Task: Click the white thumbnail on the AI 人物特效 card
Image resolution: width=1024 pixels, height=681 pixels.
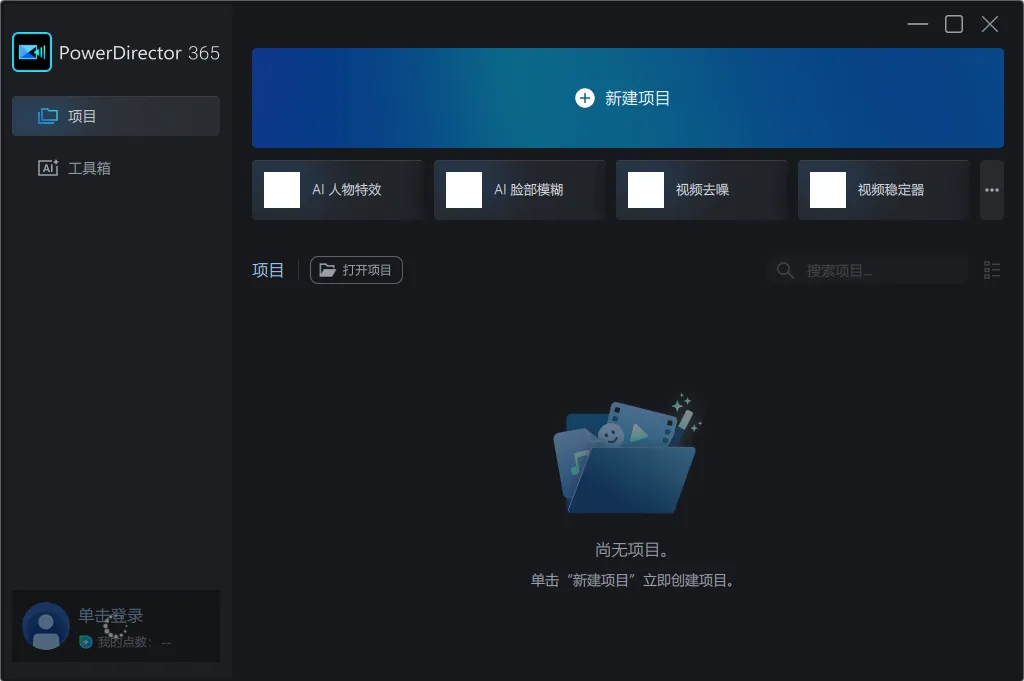Action: click(x=282, y=190)
